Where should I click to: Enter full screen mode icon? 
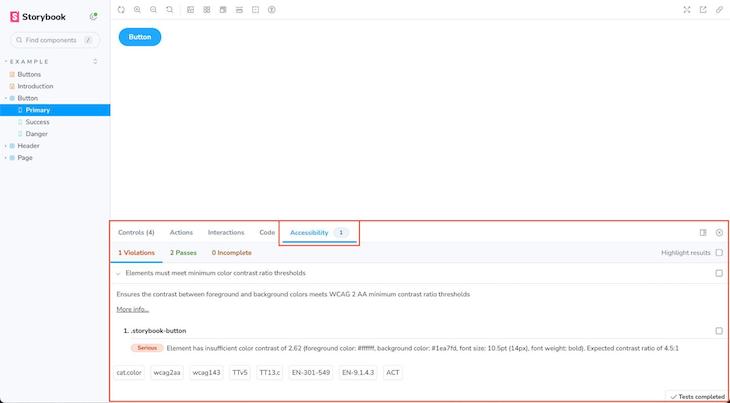coord(687,9)
